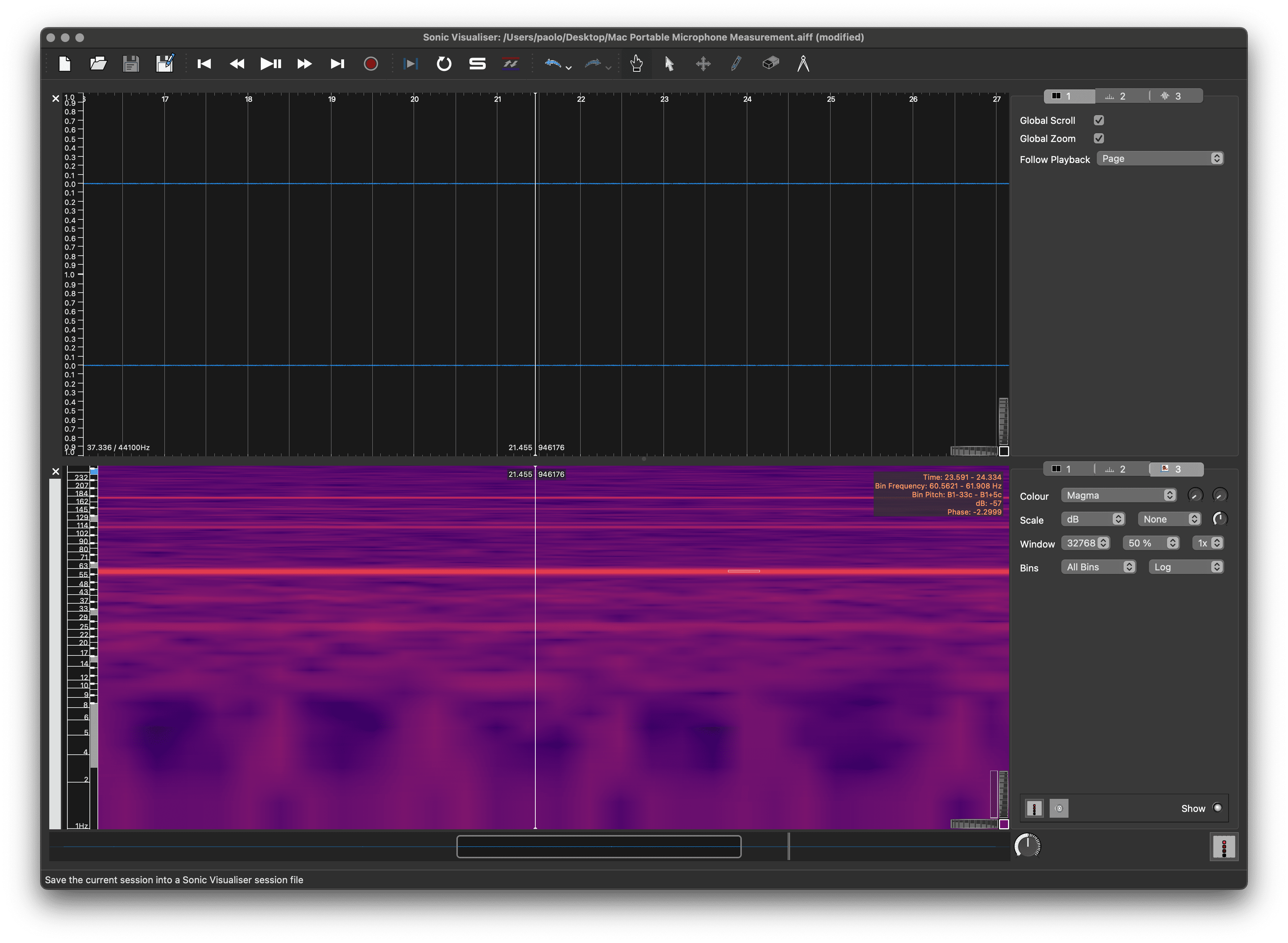Viewport: 1288px width, 943px height.
Task: Adjust the first colour threshold dial
Action: (x=1195, y=495)
